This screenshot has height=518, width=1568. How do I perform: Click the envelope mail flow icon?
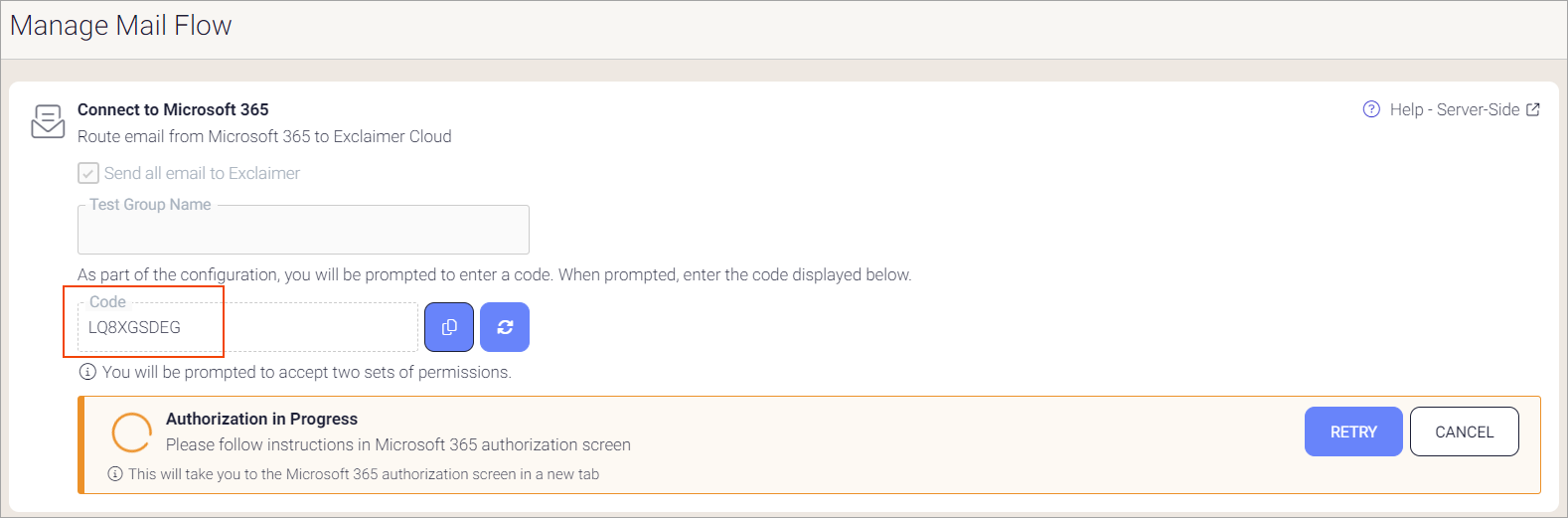point(48,121)
